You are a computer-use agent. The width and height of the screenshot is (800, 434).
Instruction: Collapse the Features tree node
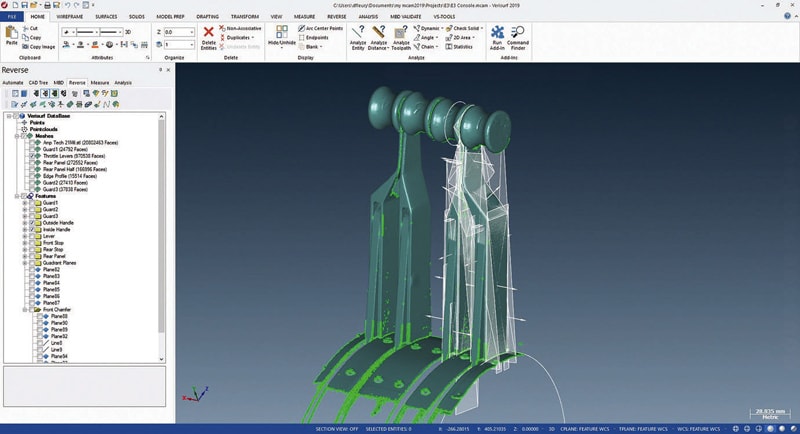click(17, 196)
